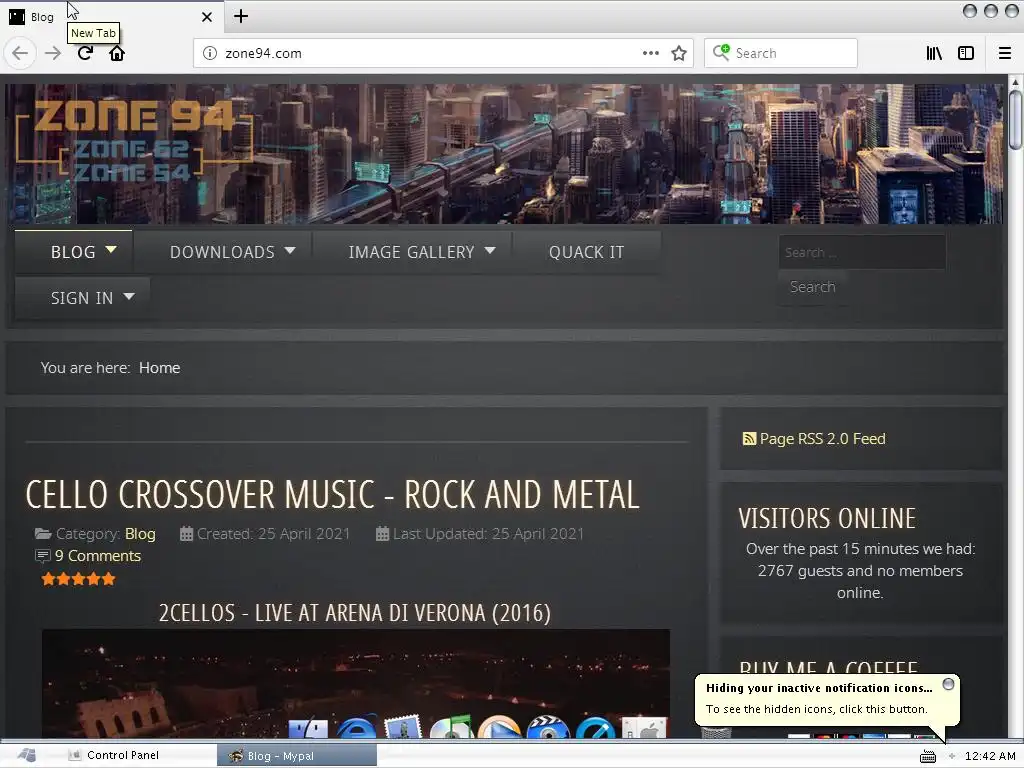The width and height of the screenshot is (1024, 768).
Task: View site information icon in address bar
Action: pyautogui.click(x=210, y=53)
